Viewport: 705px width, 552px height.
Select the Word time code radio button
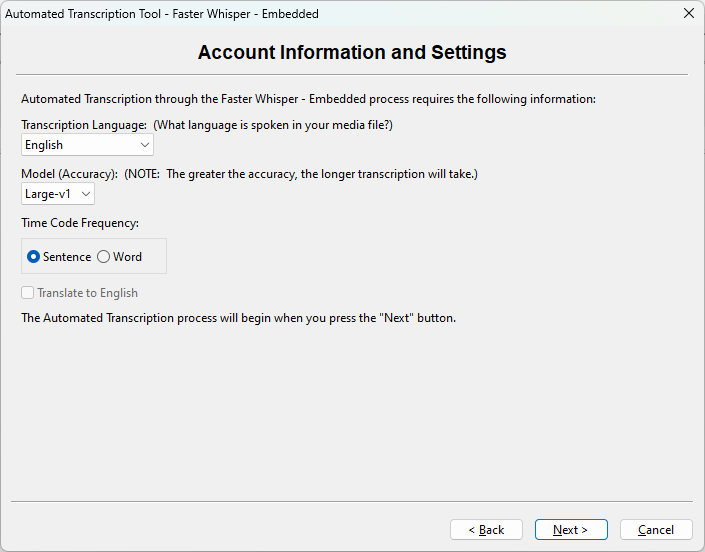coord(104,257)
